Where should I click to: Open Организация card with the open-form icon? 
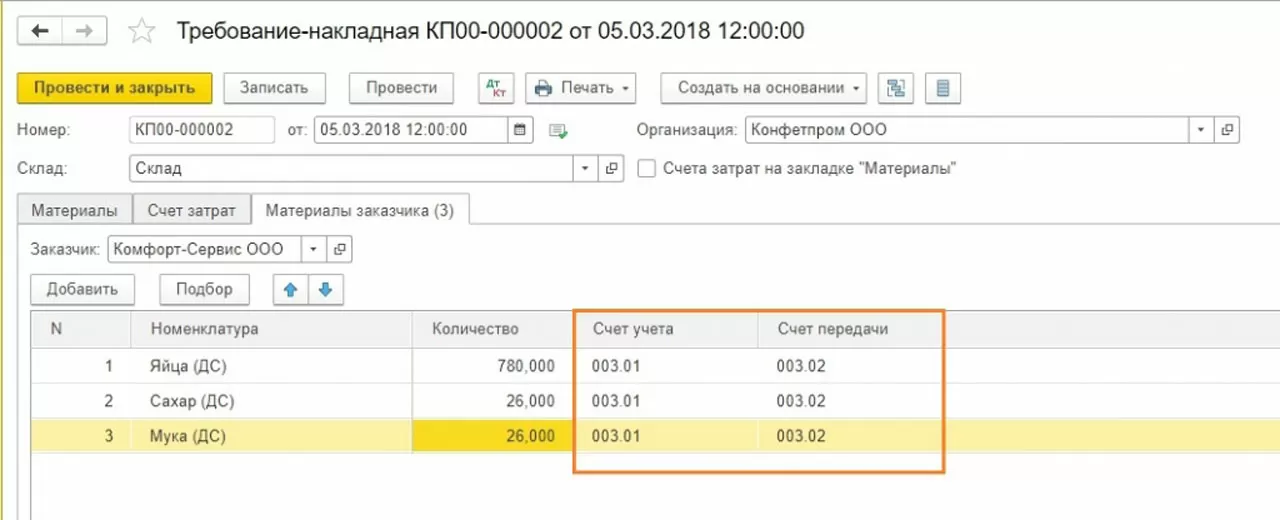pyautogui.click(x=1228, y=130)
